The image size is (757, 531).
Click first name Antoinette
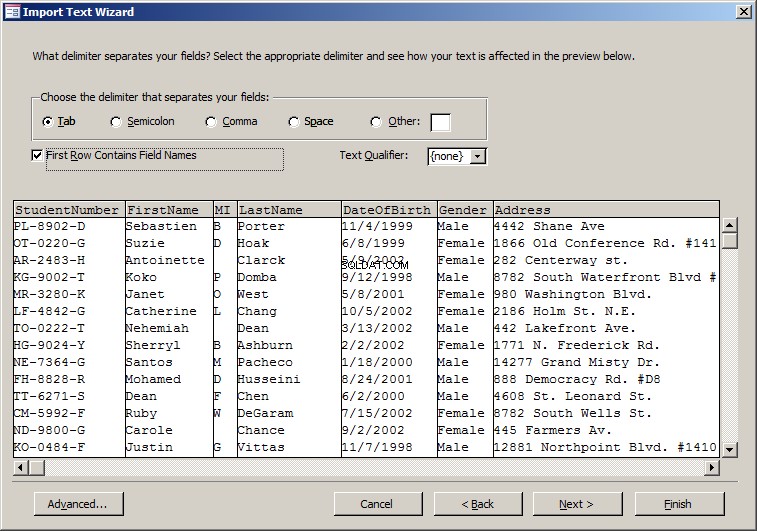pos(165,260)
